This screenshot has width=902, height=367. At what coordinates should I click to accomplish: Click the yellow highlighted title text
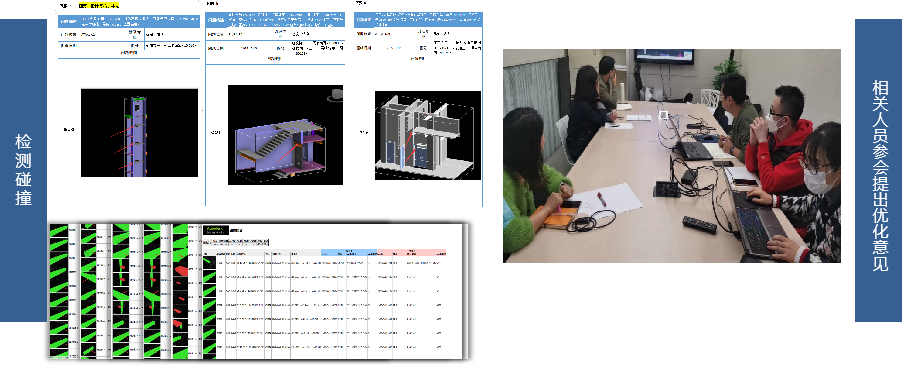99,6
